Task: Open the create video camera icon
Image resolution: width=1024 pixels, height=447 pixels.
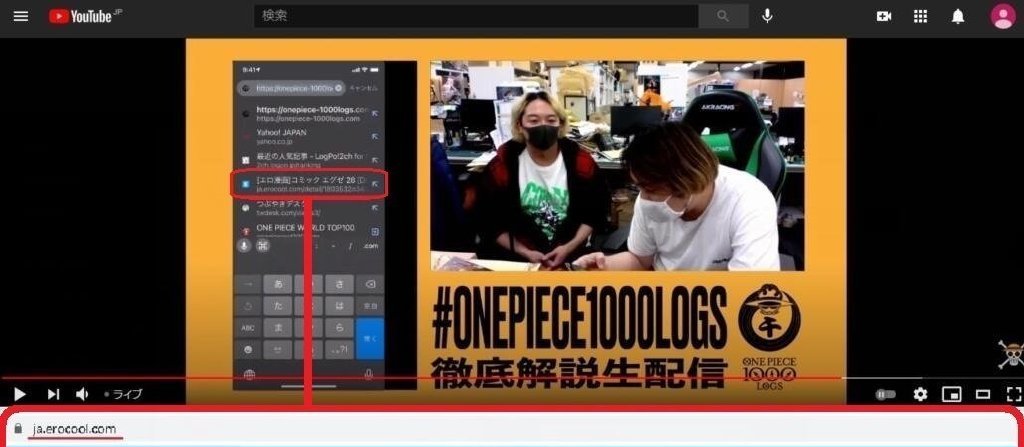Action: pos(884,16)
